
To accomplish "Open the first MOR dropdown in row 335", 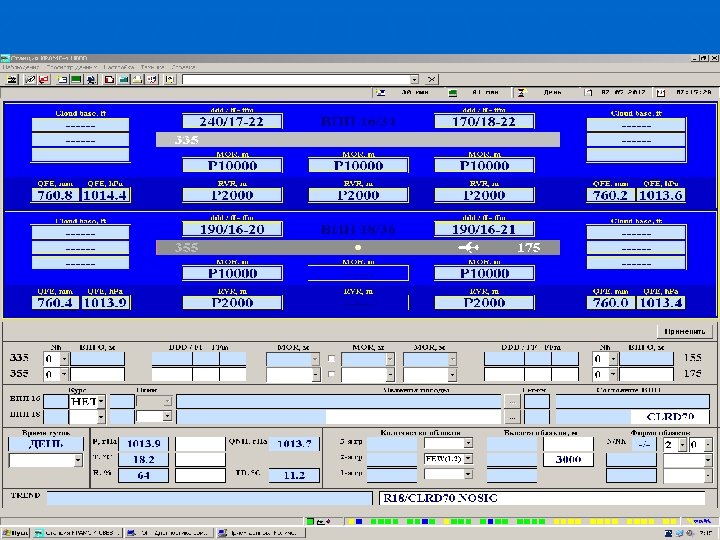I will (315, 359).
